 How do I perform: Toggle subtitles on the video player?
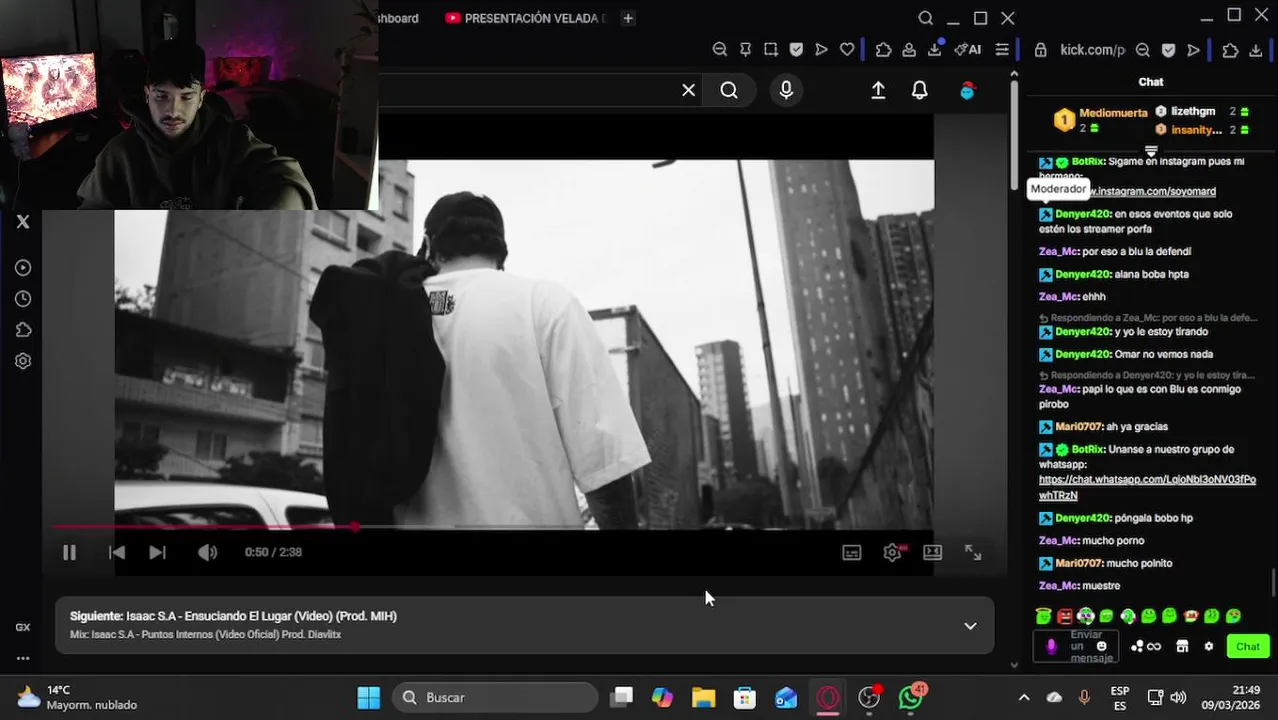point(852,552)
